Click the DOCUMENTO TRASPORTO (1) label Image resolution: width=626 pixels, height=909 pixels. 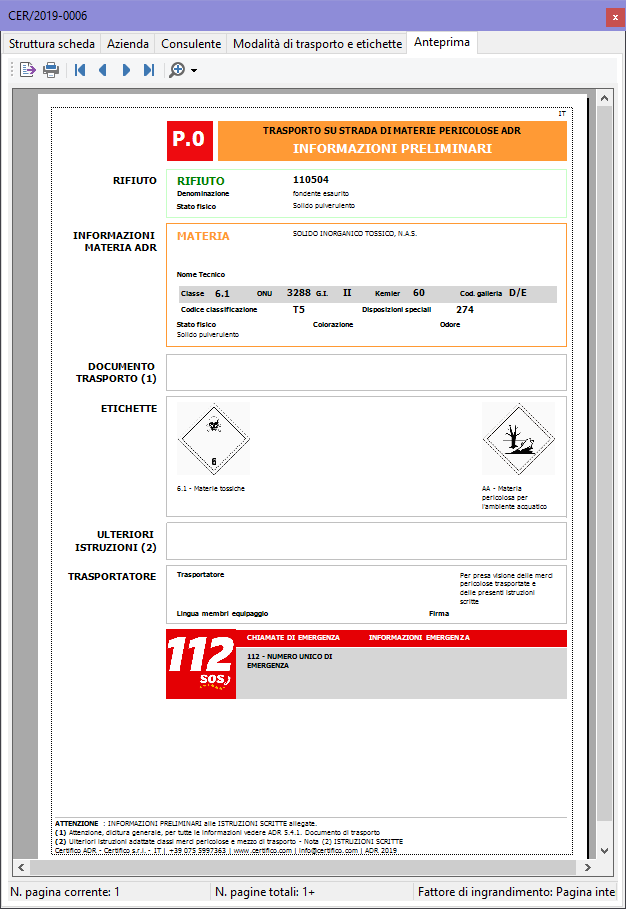(116, 372)
